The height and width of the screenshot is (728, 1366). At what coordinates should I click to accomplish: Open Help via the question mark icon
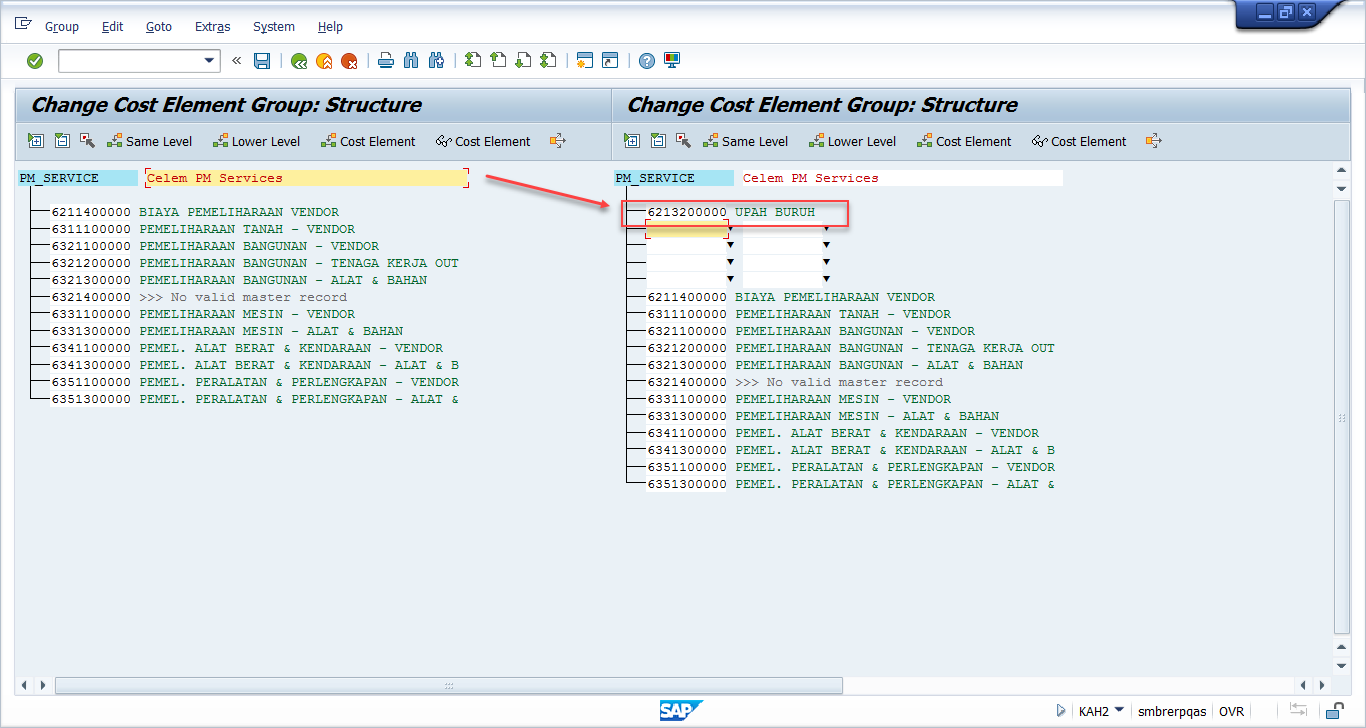pyautogui.click(x=647, y=61)
